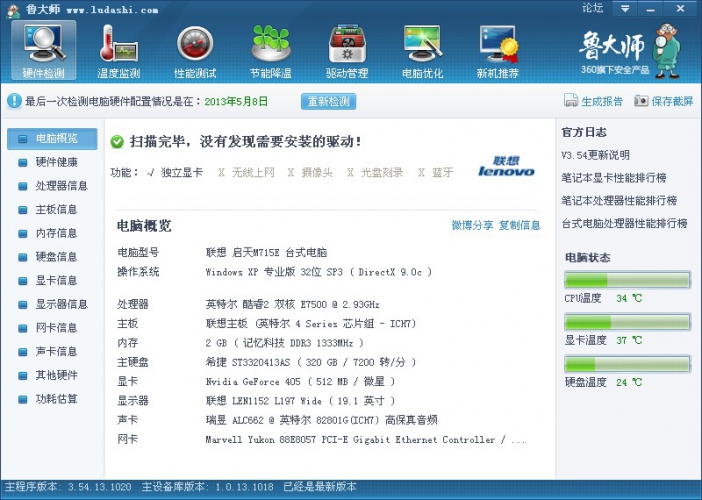Viewport: 702px width, 500px height.
Task: Open the 驱动管理 driver management icon
Action: 346,50
